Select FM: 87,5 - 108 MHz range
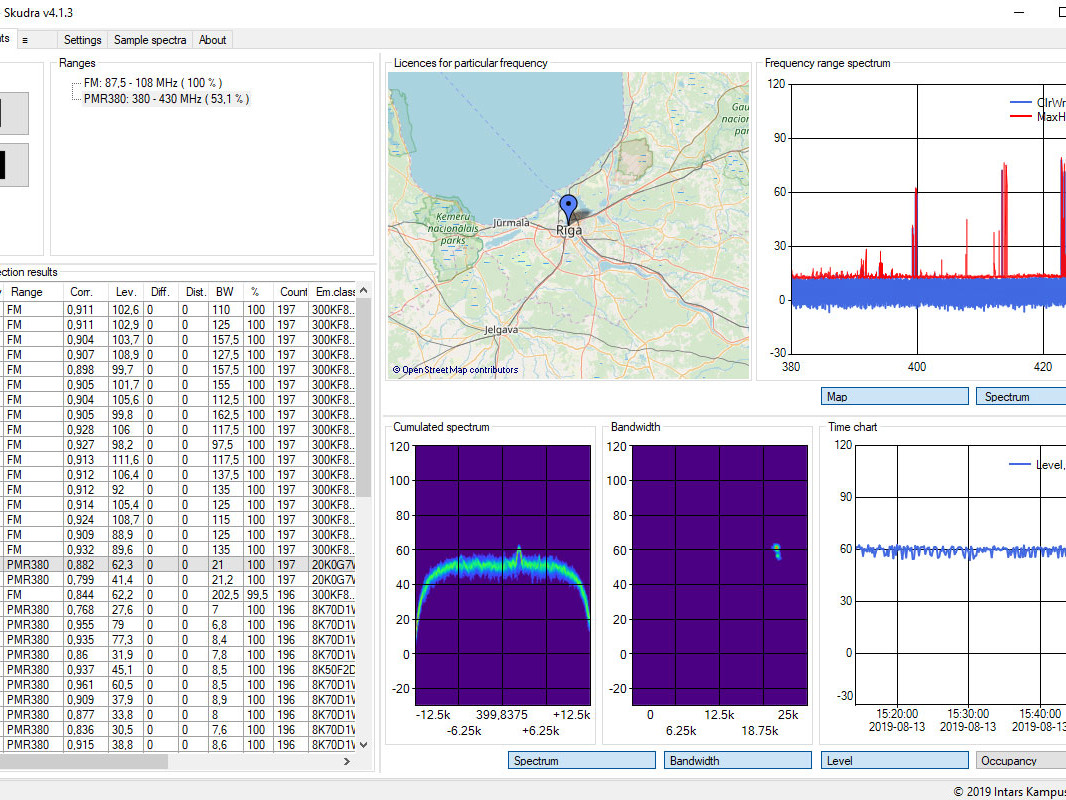This screenshot has height=800, width=1066. [x=152, y=83]
